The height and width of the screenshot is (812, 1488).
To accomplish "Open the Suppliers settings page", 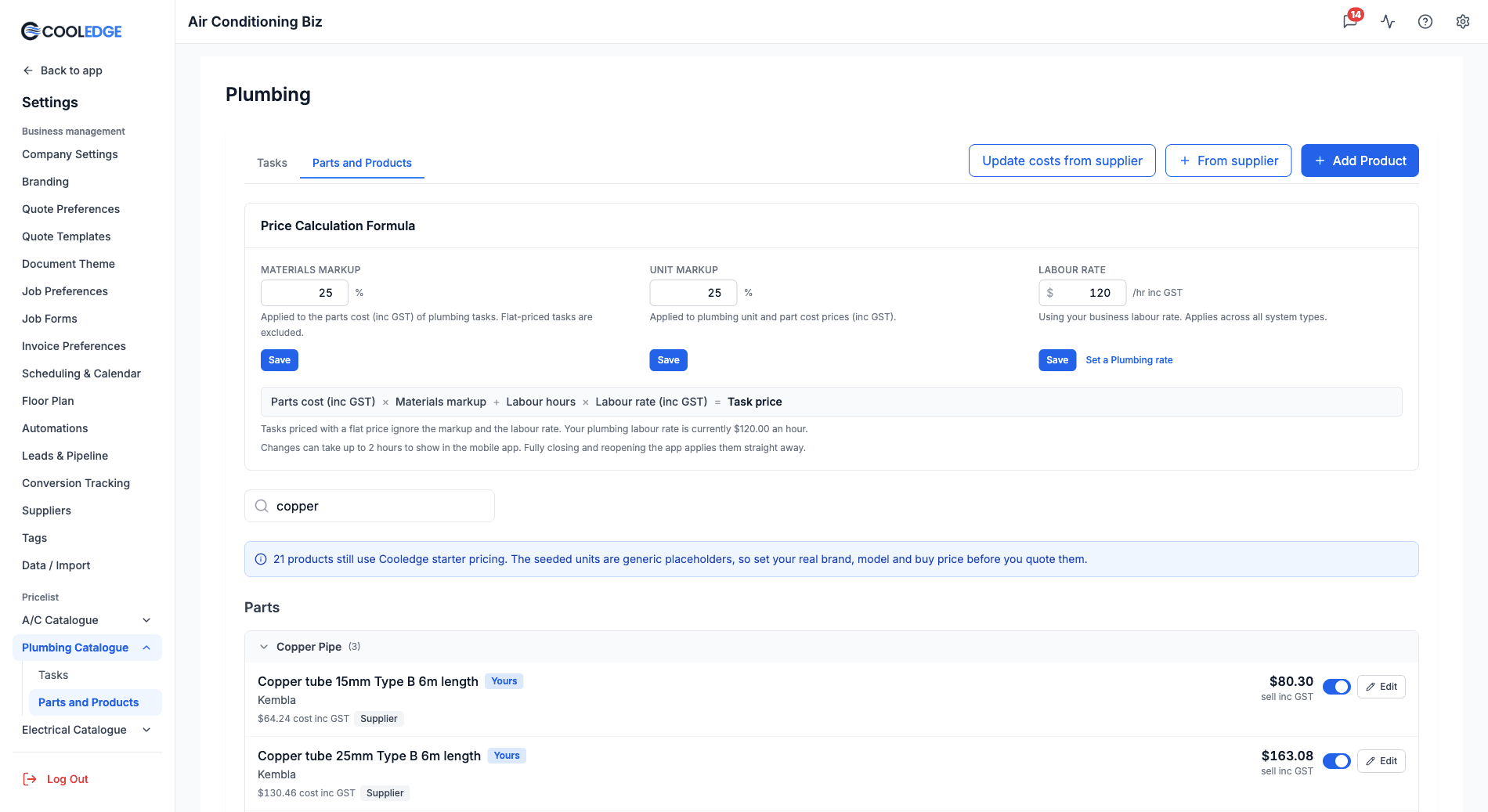I will [46, 511].
